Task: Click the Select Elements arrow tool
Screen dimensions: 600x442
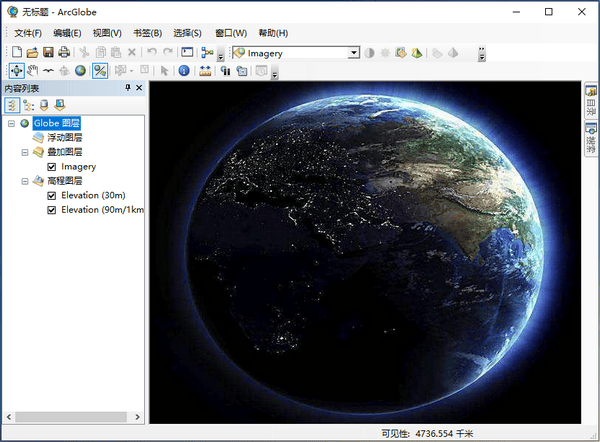Action: click(x=165, y=70)
